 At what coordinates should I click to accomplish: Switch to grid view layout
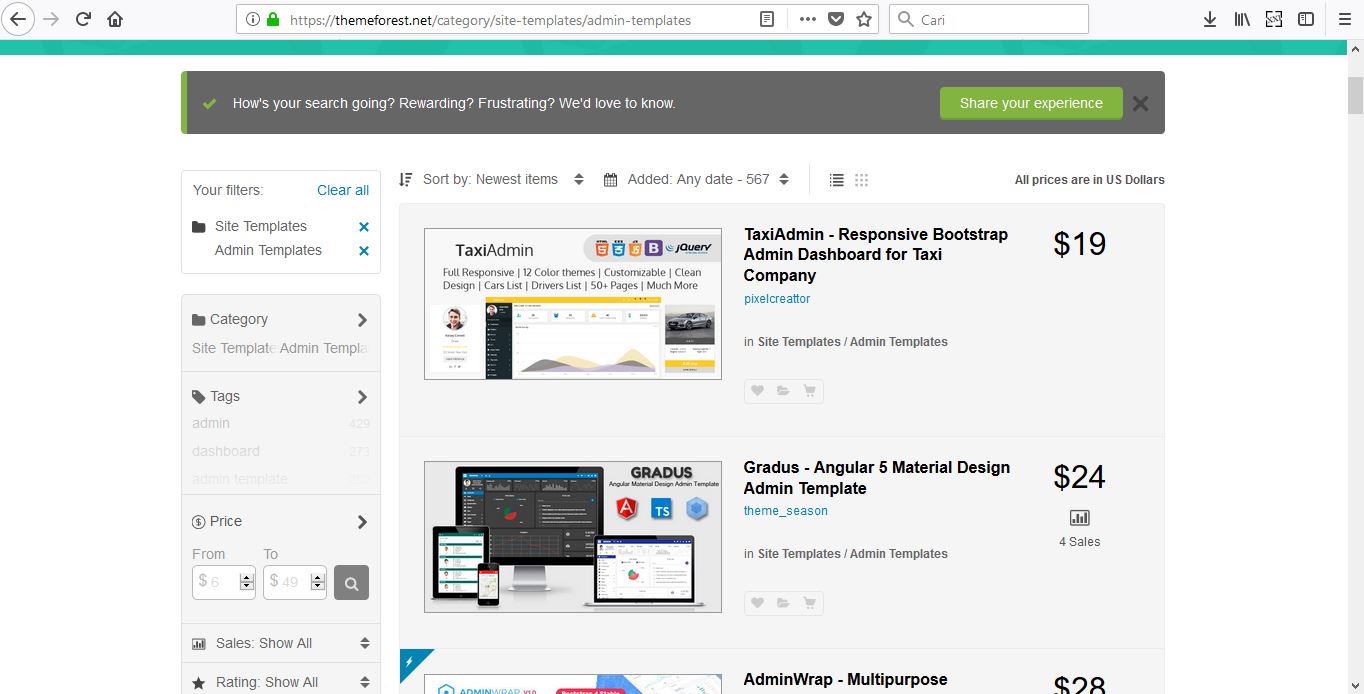coord(862,180)
